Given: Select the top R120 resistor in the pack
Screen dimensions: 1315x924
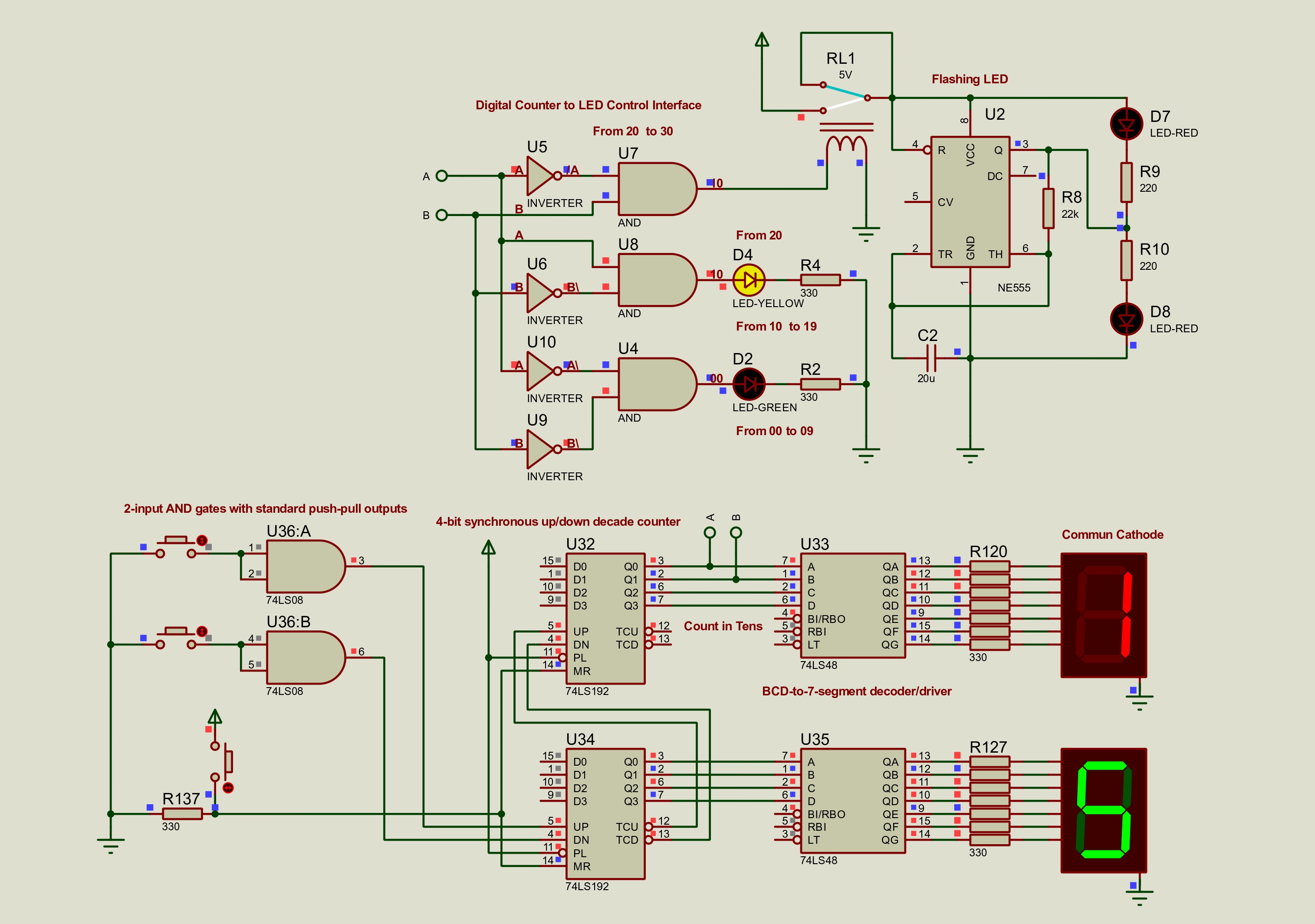Looking at the screenshot, I should 990,566.
